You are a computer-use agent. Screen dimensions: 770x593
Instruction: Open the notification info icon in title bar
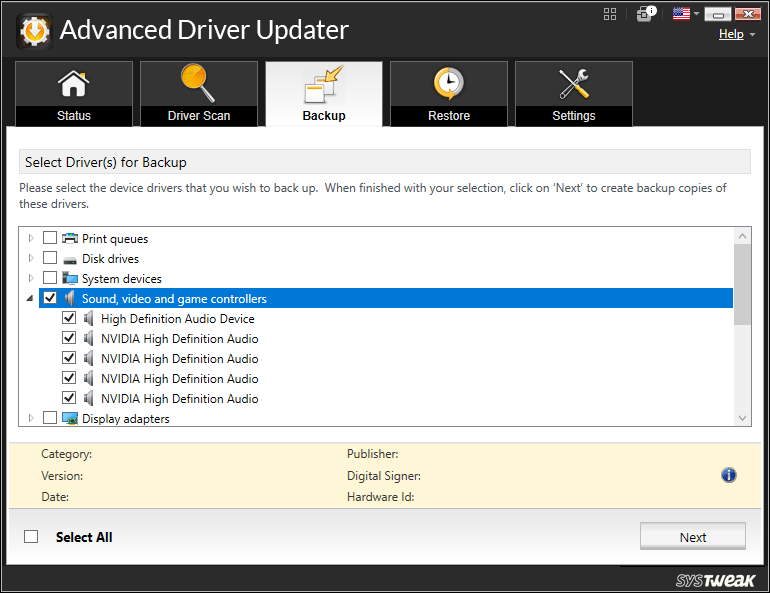646,14
